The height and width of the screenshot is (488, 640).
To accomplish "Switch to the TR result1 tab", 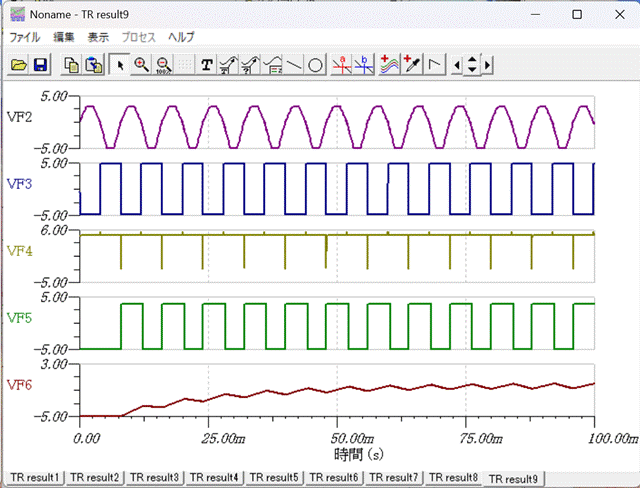I will click(34, 477).
